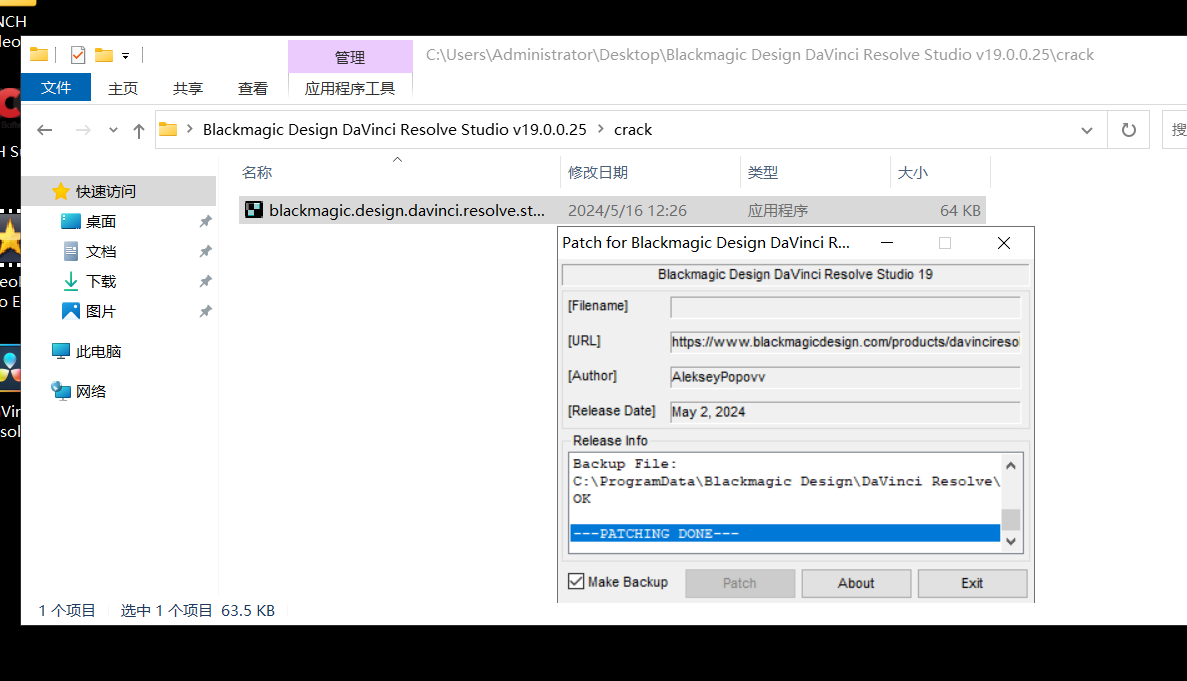Expand breadcrumb chevron before Blackmagic Design folder

189,129
